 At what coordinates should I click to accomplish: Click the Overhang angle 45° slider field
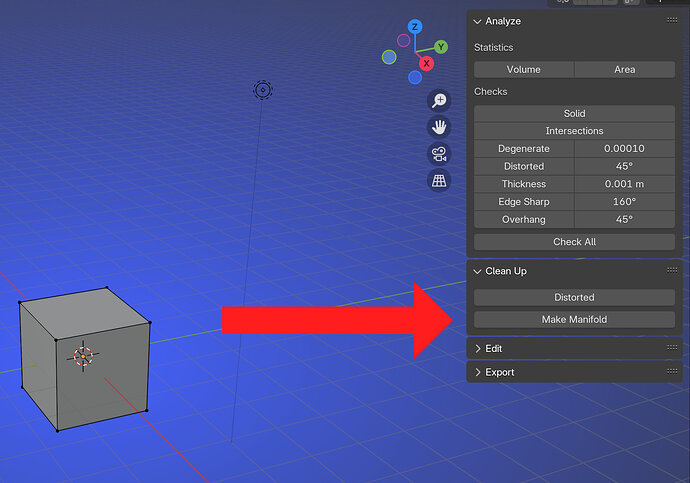(624, 220)
